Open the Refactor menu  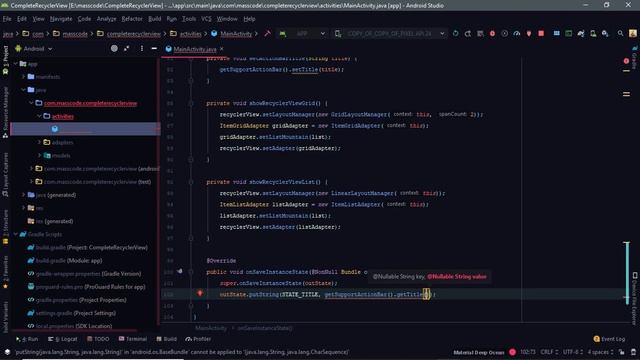click(x=132, y=19)
